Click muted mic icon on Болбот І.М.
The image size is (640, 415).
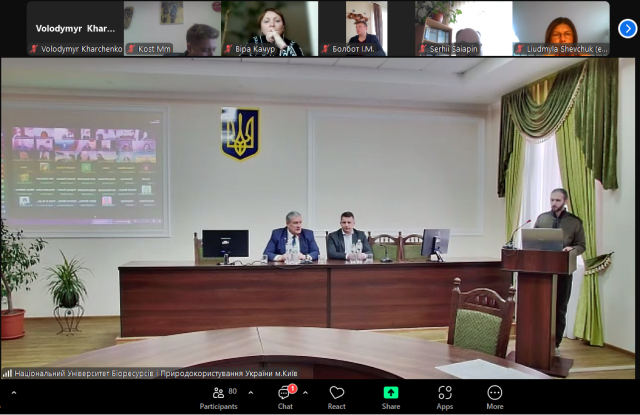click(x=326, y=49)
